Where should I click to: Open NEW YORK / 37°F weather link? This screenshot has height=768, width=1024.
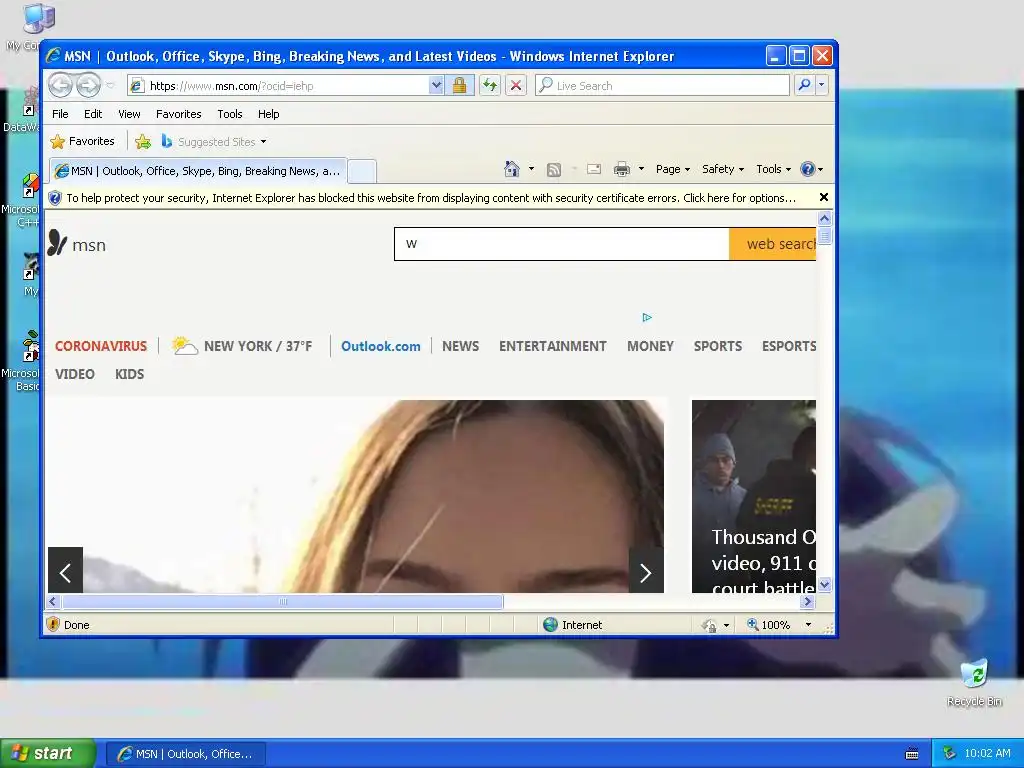[x=258, y=346]
